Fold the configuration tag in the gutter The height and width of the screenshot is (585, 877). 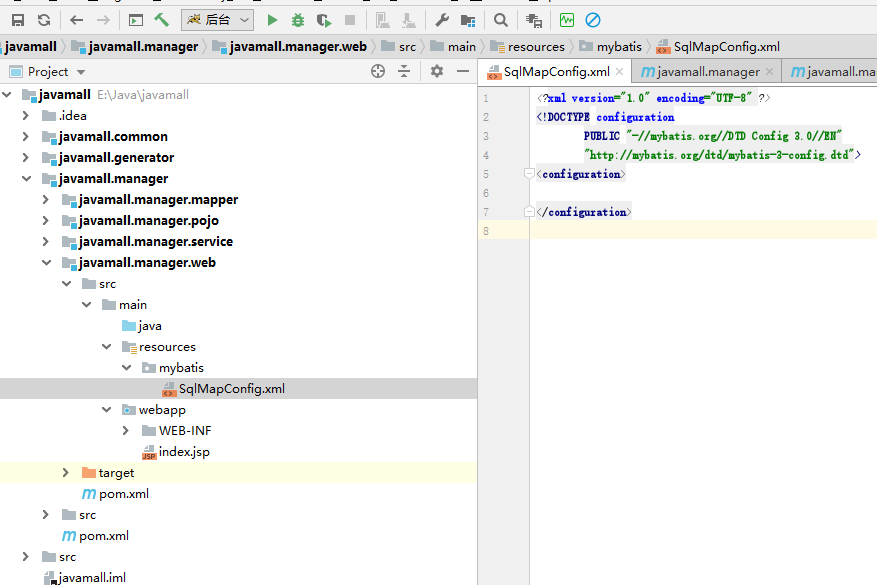click(529, 174)
